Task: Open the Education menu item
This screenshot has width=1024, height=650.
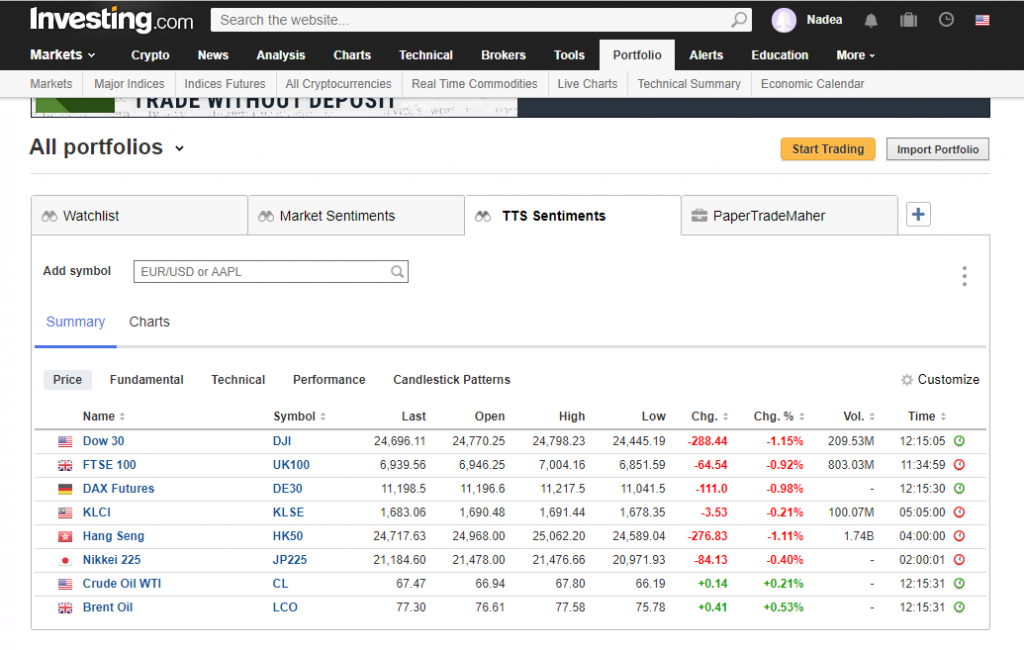Action: coord(779,55)
